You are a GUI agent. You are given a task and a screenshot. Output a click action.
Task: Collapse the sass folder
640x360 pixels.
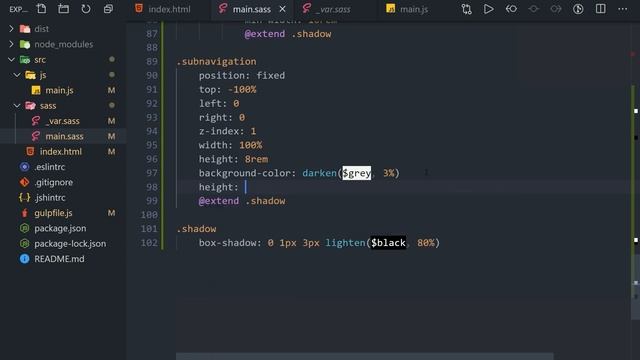click(17, 105)
